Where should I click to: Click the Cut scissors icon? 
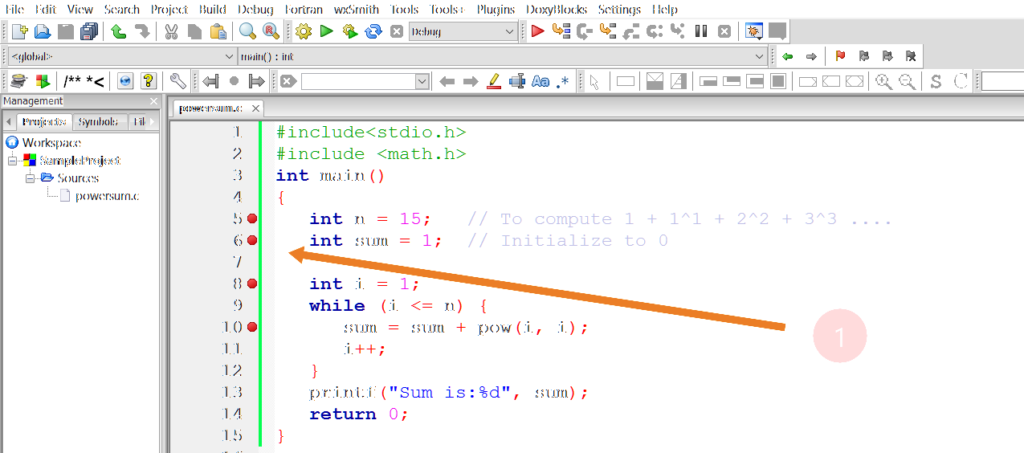172,31
